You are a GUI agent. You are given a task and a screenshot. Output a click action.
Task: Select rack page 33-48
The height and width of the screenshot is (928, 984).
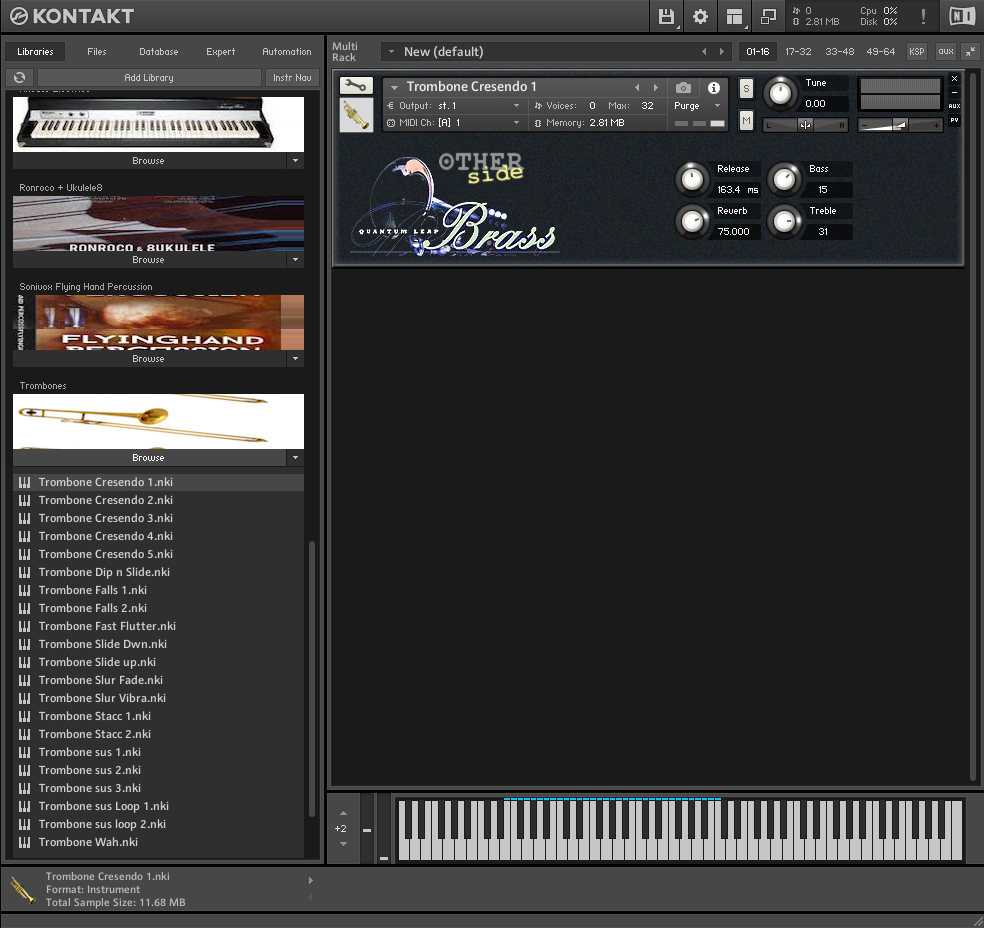(x=840, y=51)
